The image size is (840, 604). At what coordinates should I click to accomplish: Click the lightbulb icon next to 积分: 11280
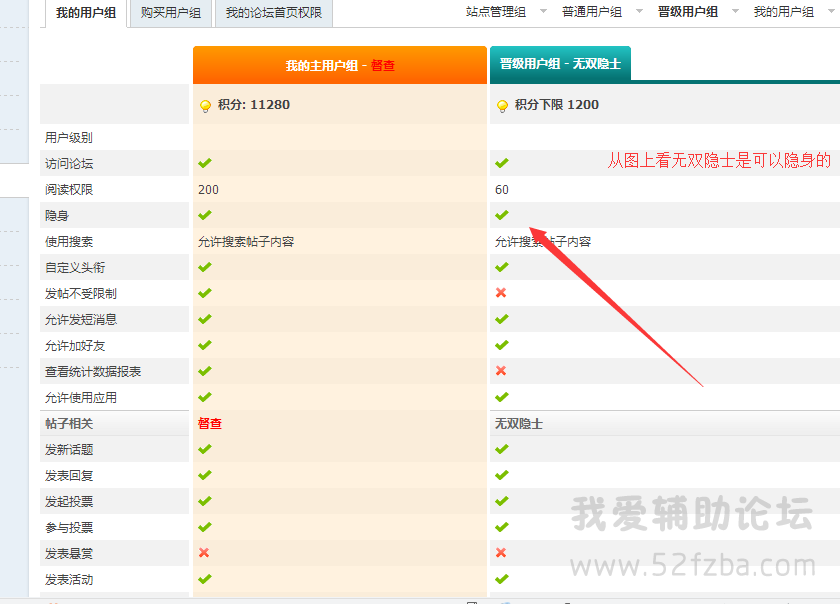click(x=205, y=106)
